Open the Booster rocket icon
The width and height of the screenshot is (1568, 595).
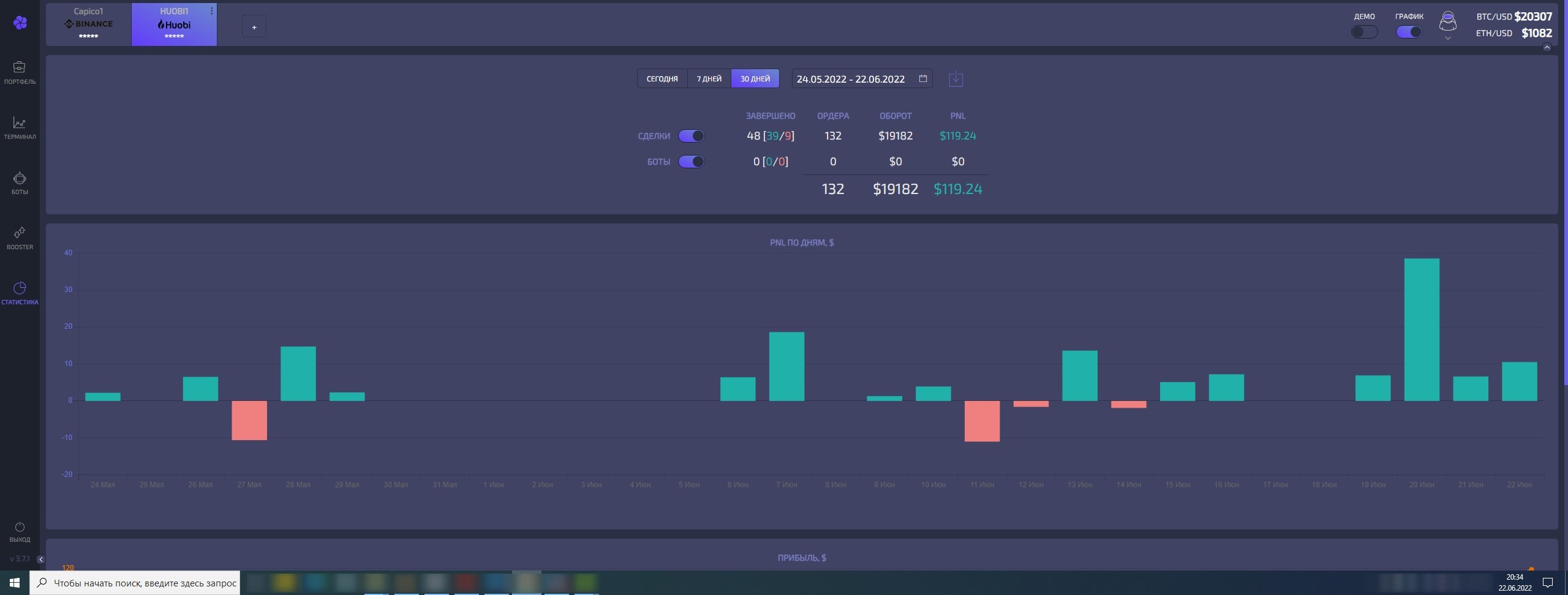[20, 233]
